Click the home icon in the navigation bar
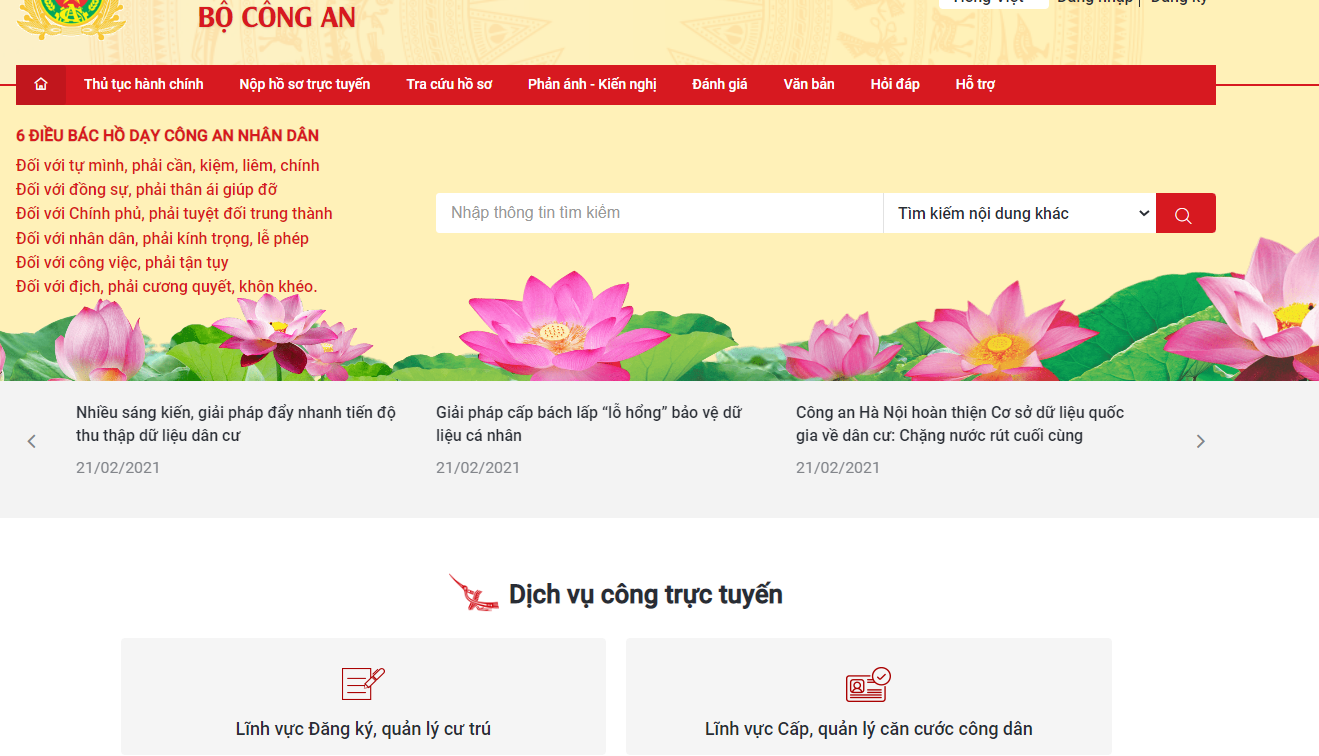This screenshot has height=756, width=1319. click(x=40, y=84)
